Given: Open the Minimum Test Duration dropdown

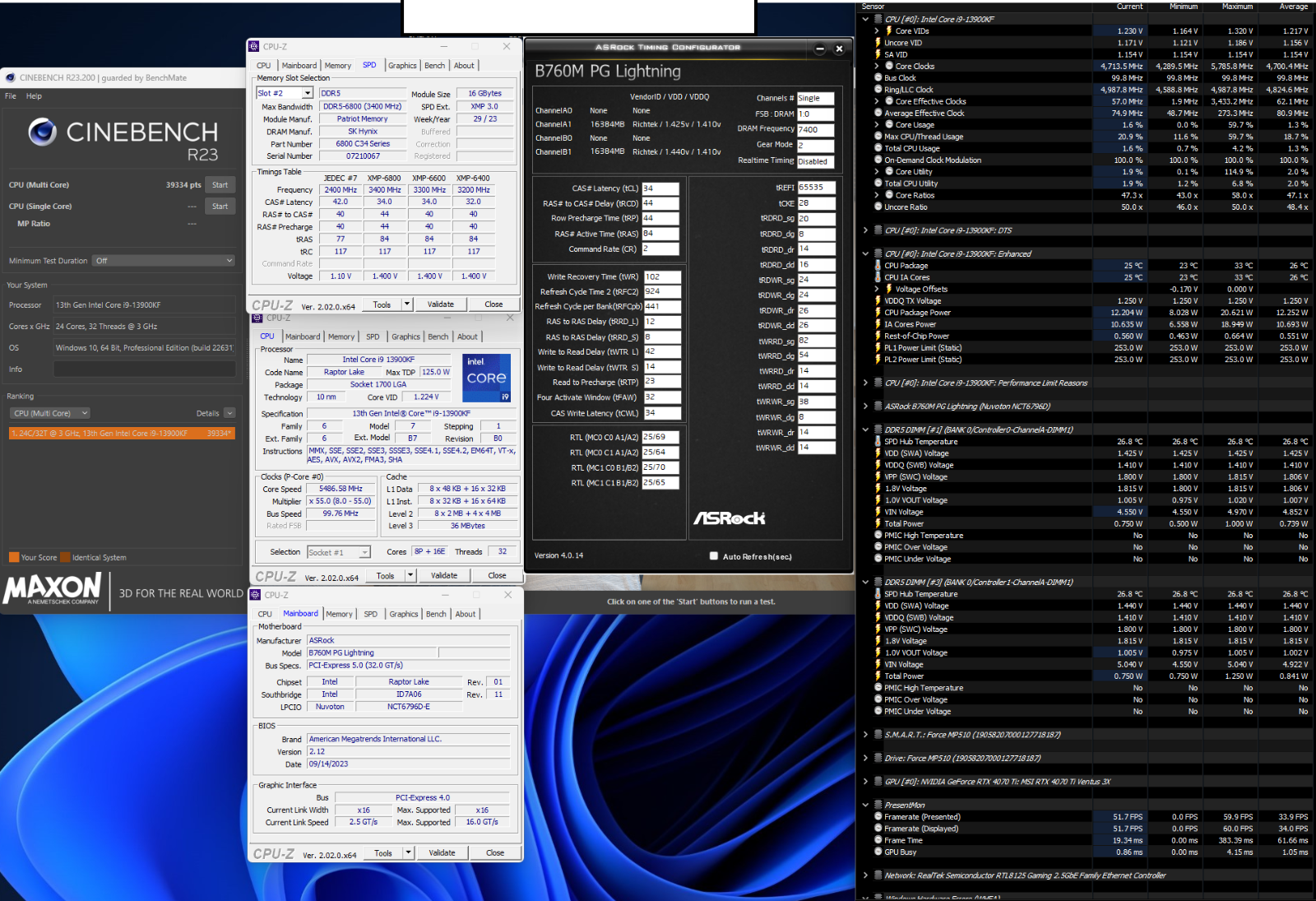Looking at the screenshot, I should [x=164, y=261].
